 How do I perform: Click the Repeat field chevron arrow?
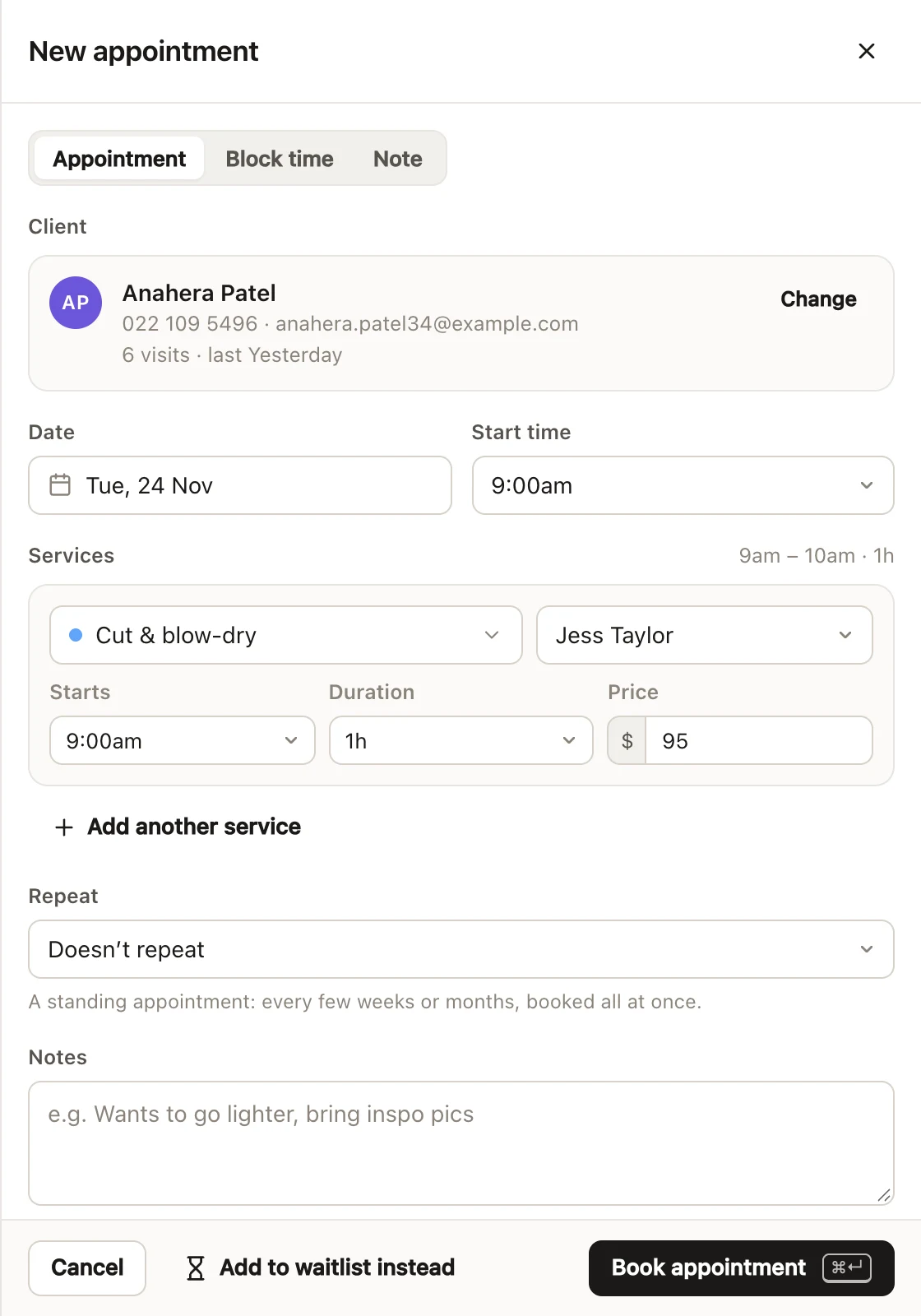(866, 949)
